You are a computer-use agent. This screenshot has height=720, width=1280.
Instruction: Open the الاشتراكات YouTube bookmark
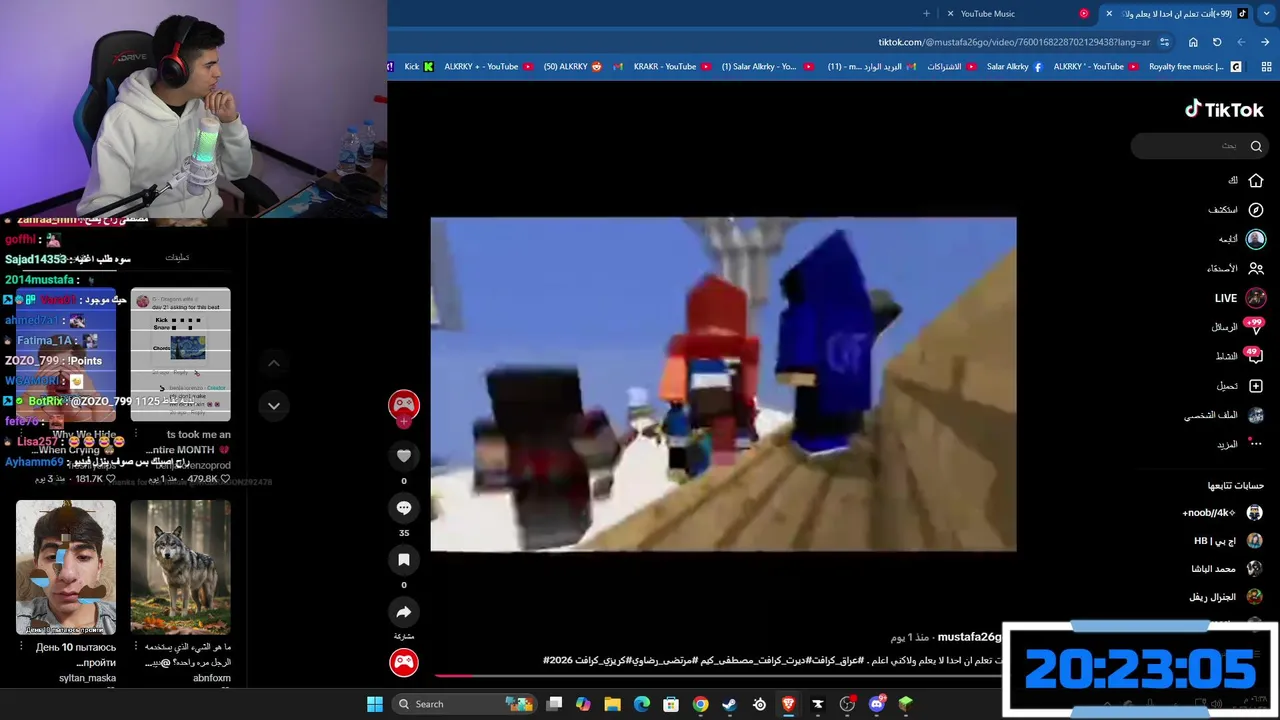pyautogui.click(x=951, y=67)
